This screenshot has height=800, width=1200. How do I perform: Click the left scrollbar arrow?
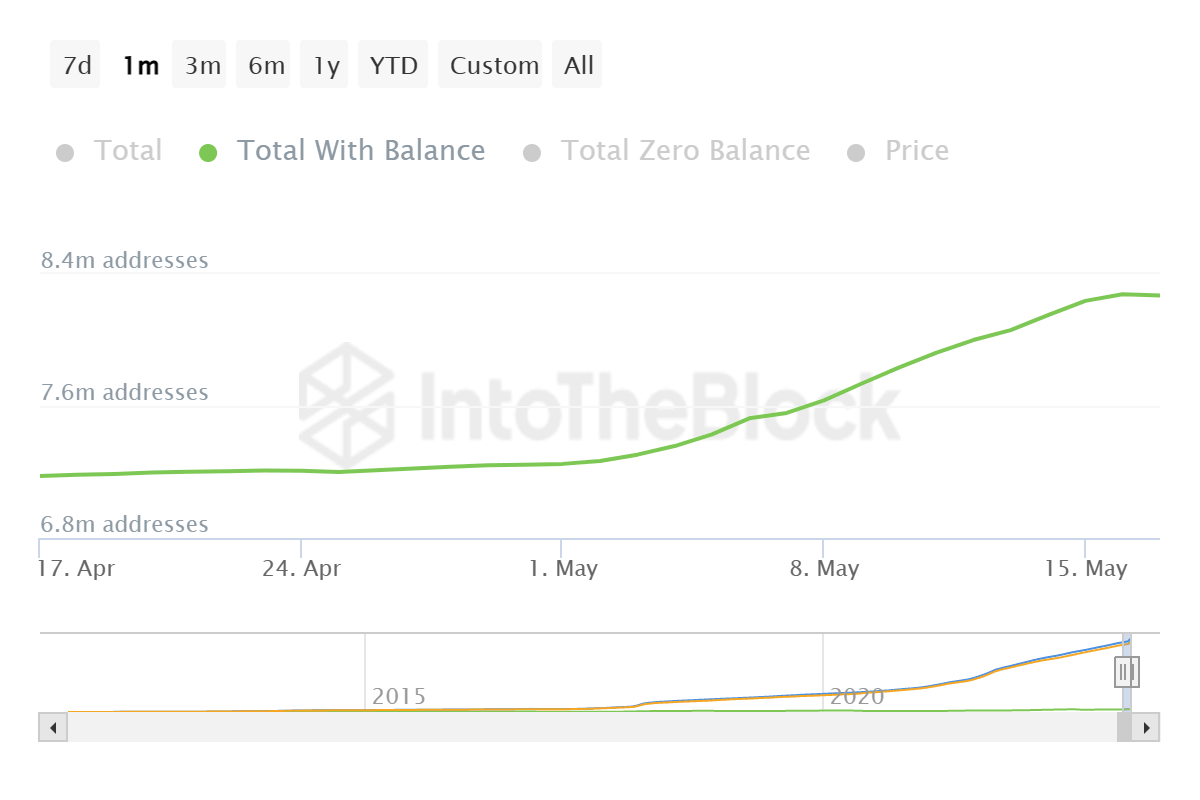point(51,727)
